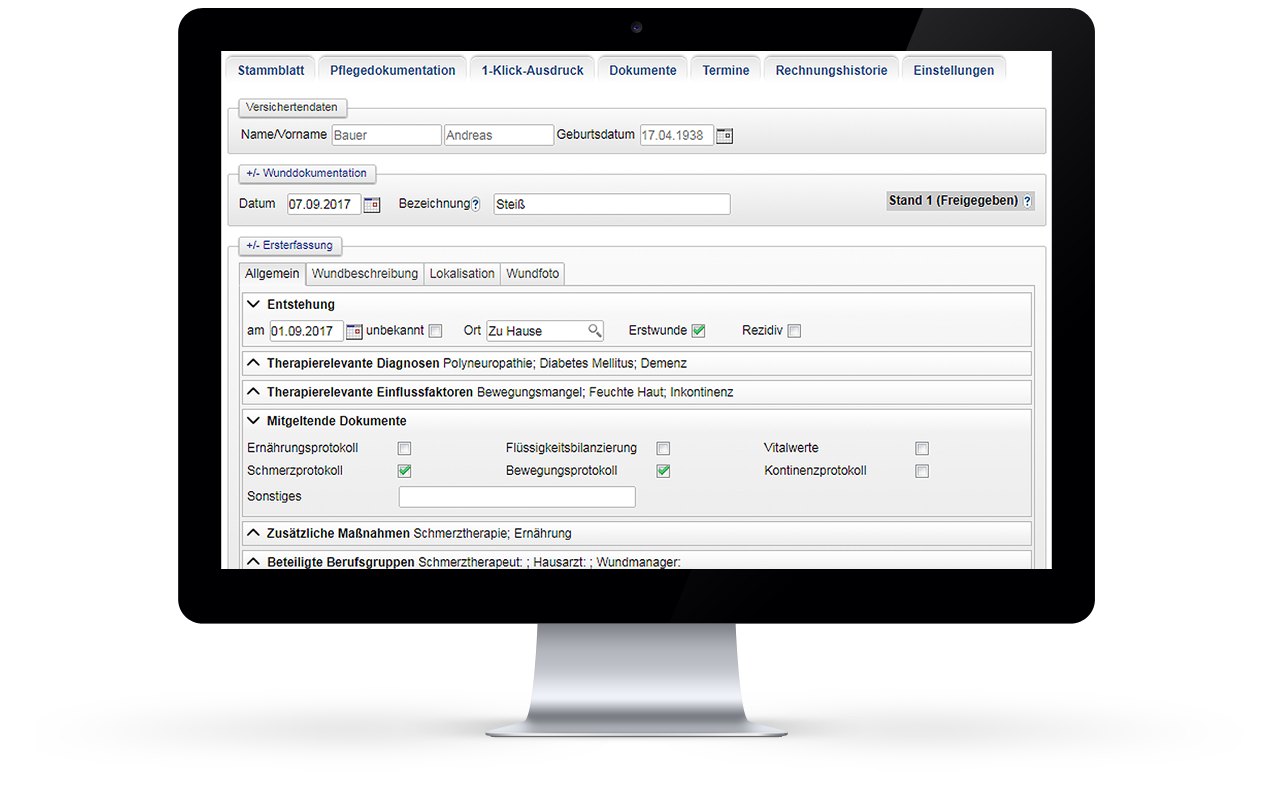This screenshot has height=800, width=1280.
Task: Enable the Vitalwerte checkbox
Action: click(921, 448)
